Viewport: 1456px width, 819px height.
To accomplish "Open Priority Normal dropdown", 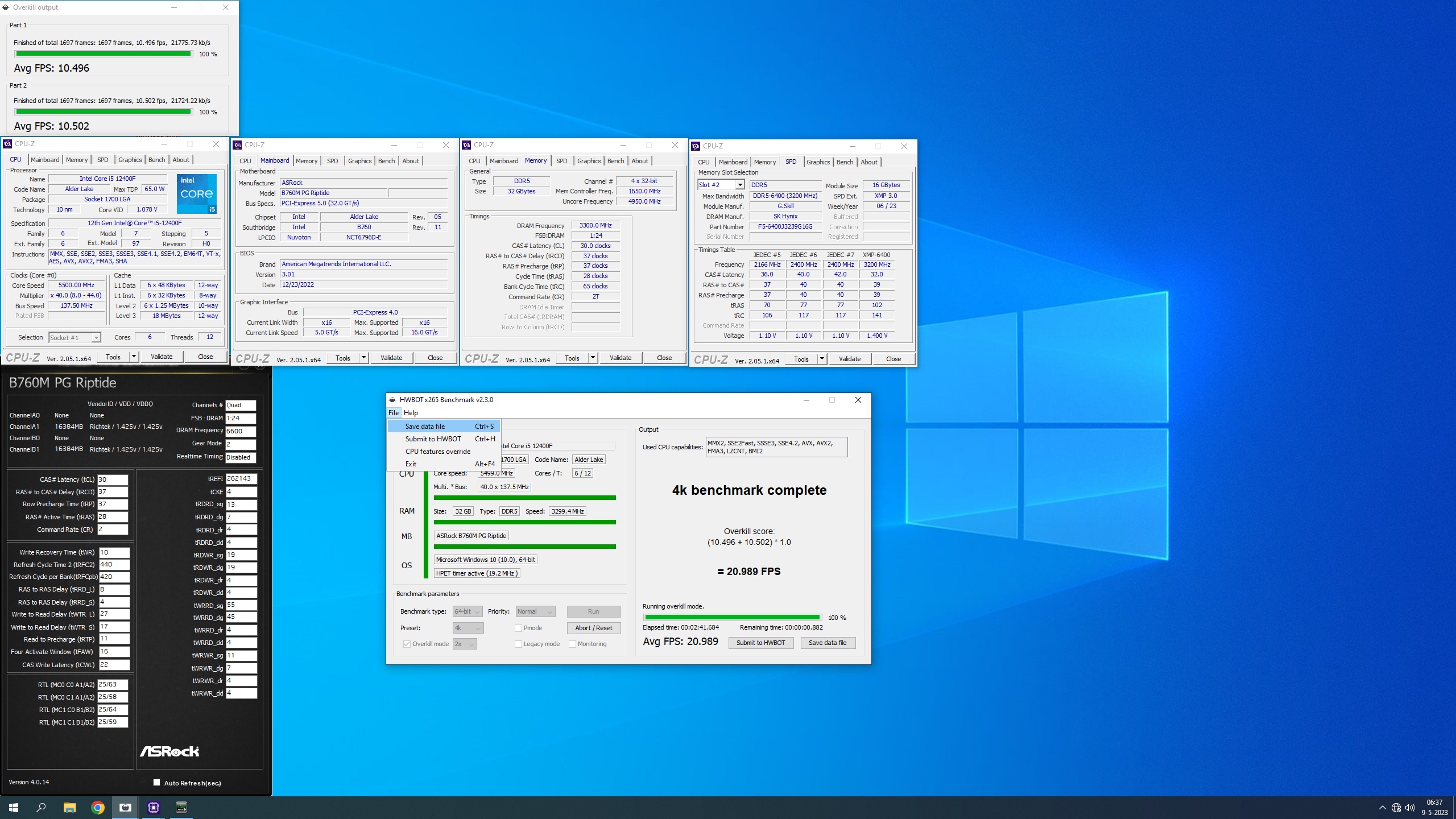I will pyautogui.click(x=535, y=611).
